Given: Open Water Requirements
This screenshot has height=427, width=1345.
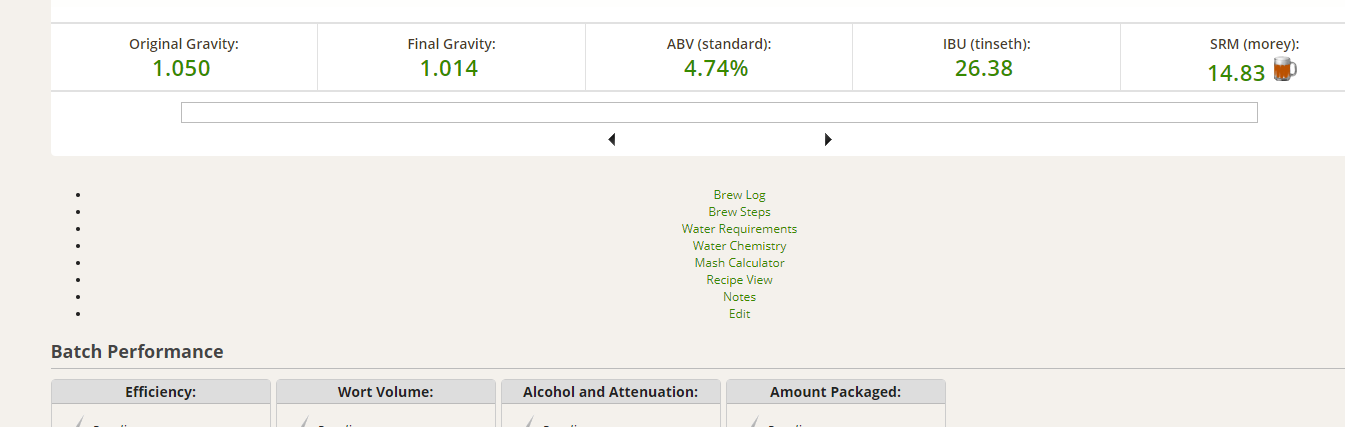Looking at the screenshot, I should [739, 229].
